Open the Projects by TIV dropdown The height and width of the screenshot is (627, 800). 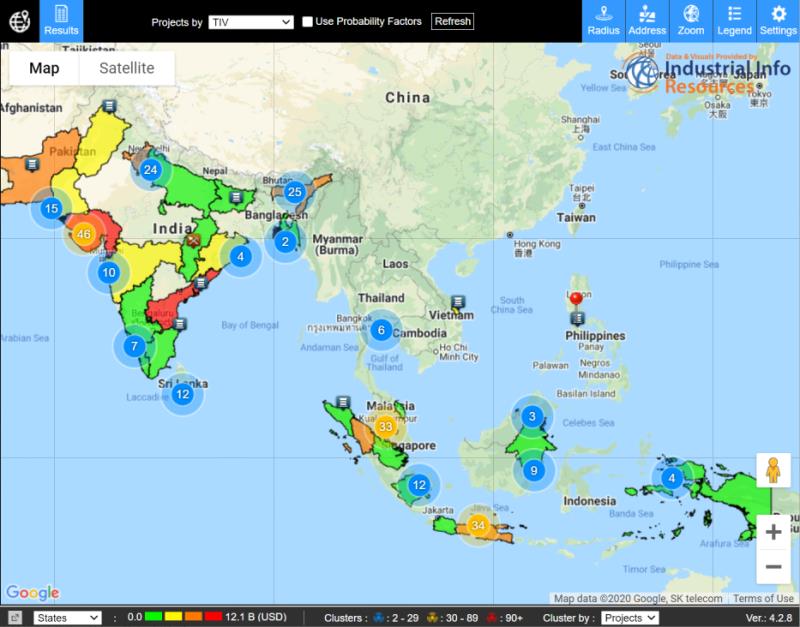pyautogui.click(x=250, y=22)
